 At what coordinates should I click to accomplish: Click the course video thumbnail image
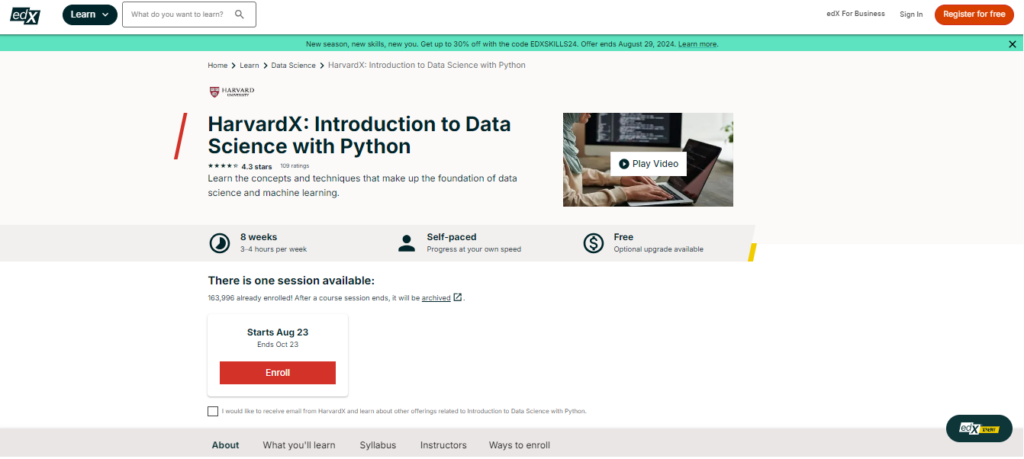point(648,160)
